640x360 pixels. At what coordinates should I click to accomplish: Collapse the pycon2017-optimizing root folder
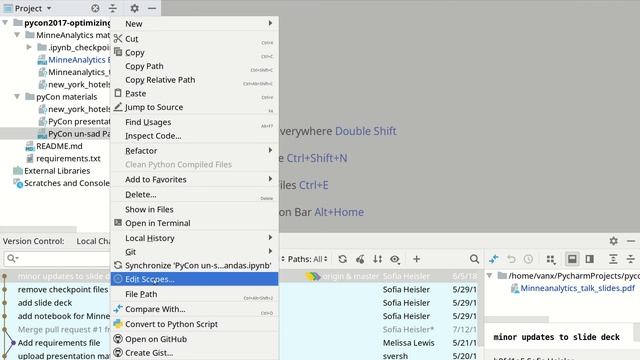[5, 22]
